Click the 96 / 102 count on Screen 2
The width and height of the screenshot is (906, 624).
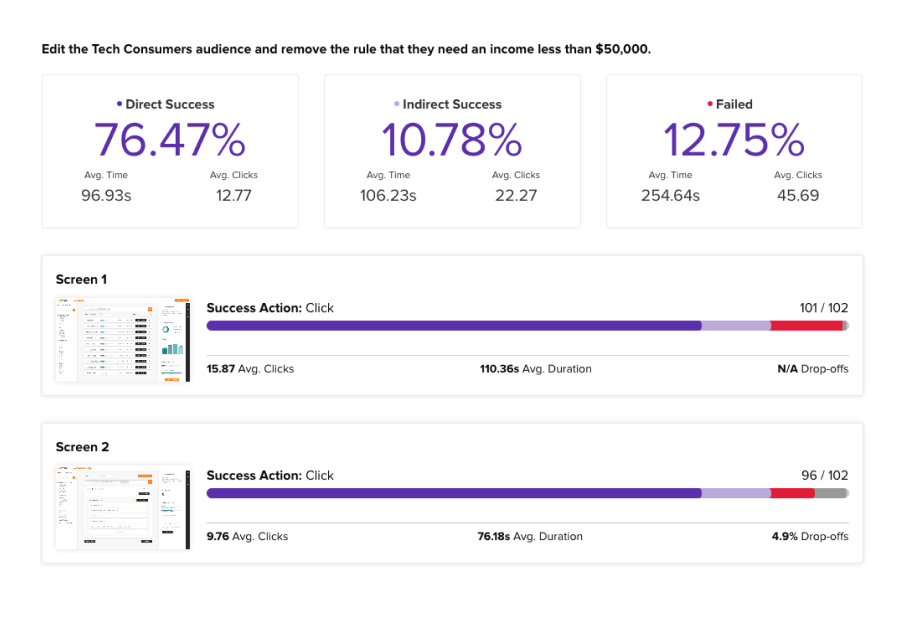(x=825, y=476)
